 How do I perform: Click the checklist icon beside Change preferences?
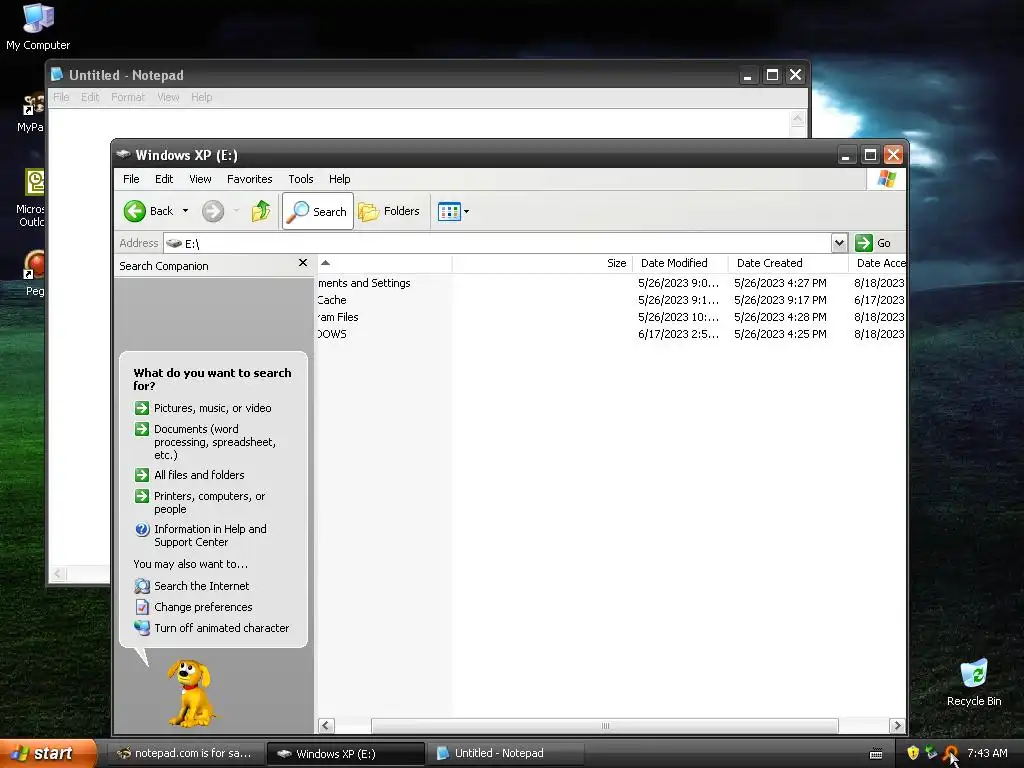[142, 607]
